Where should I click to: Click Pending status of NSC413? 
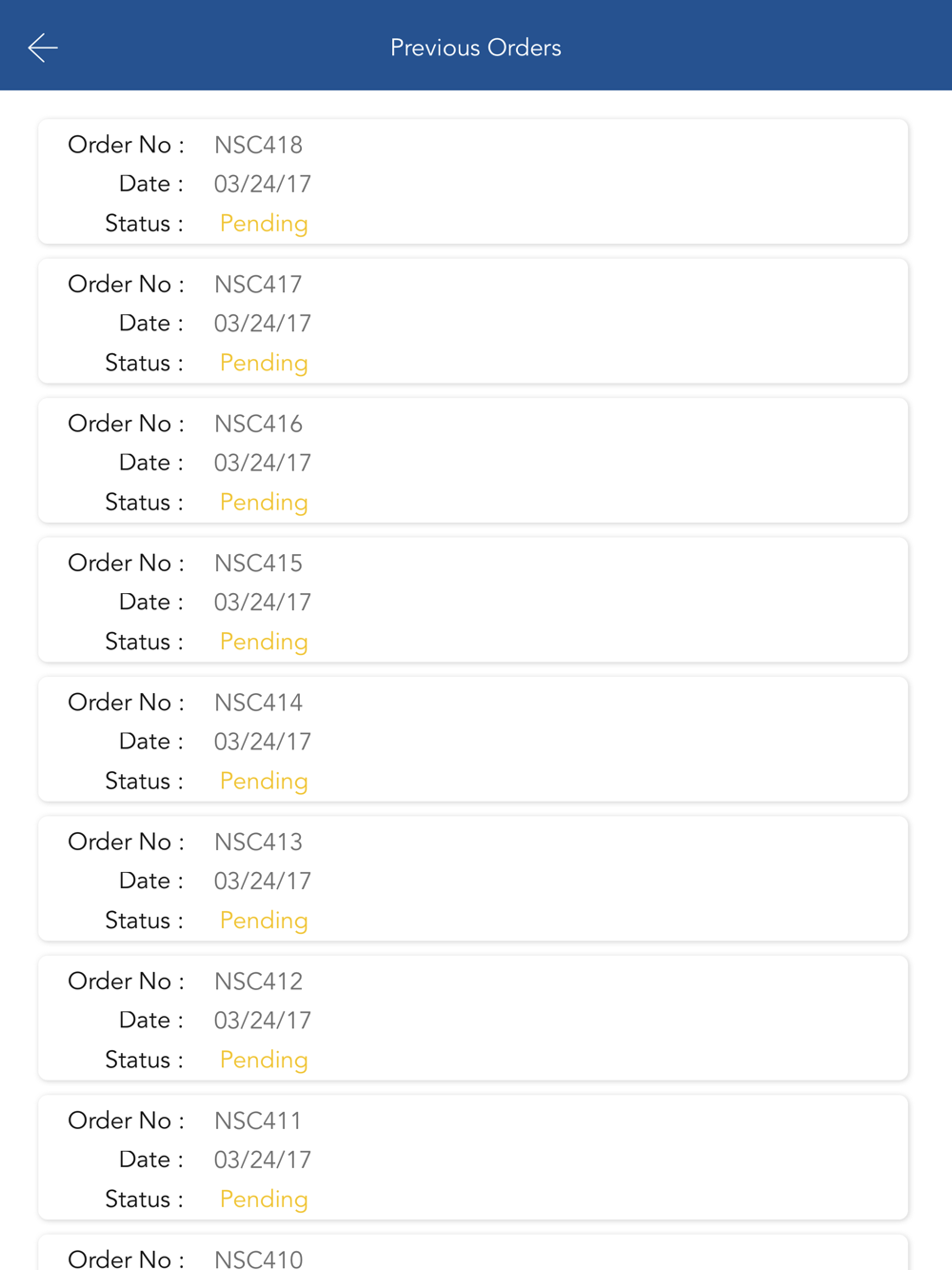264,921
